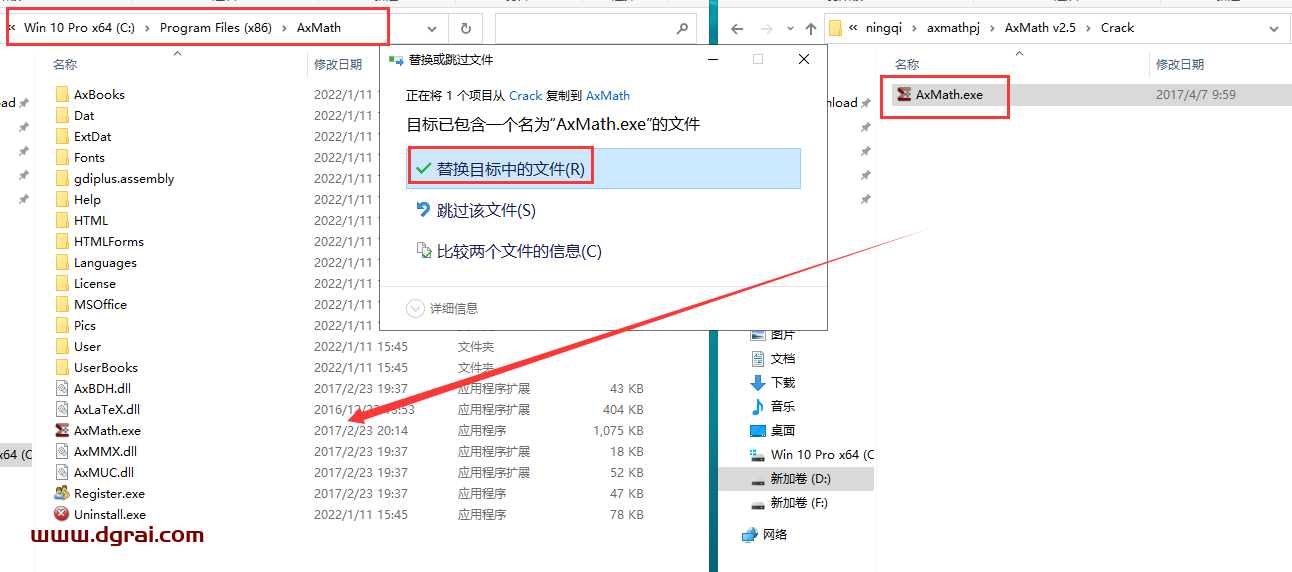Select the Dat folder
The image size is (1292, 572).
point(84,115)
